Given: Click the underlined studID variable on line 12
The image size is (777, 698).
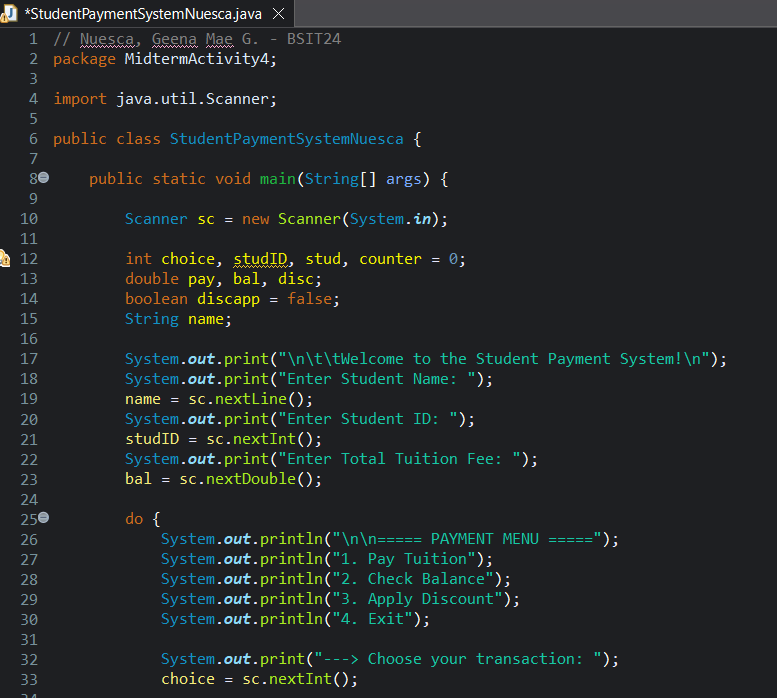Looking at the screenshot, I should pos(260,259).
